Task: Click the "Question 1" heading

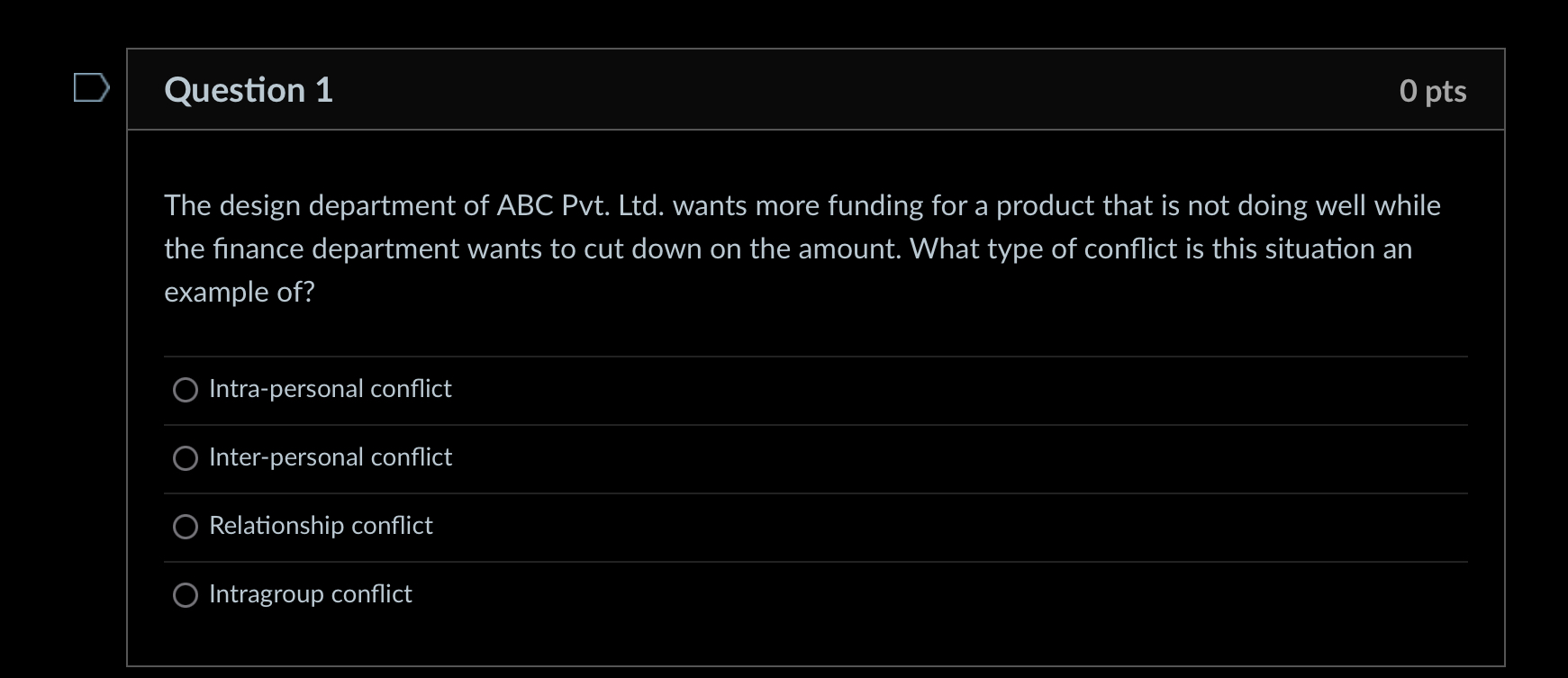Action: pyautogui.click(x=249, y=90)
